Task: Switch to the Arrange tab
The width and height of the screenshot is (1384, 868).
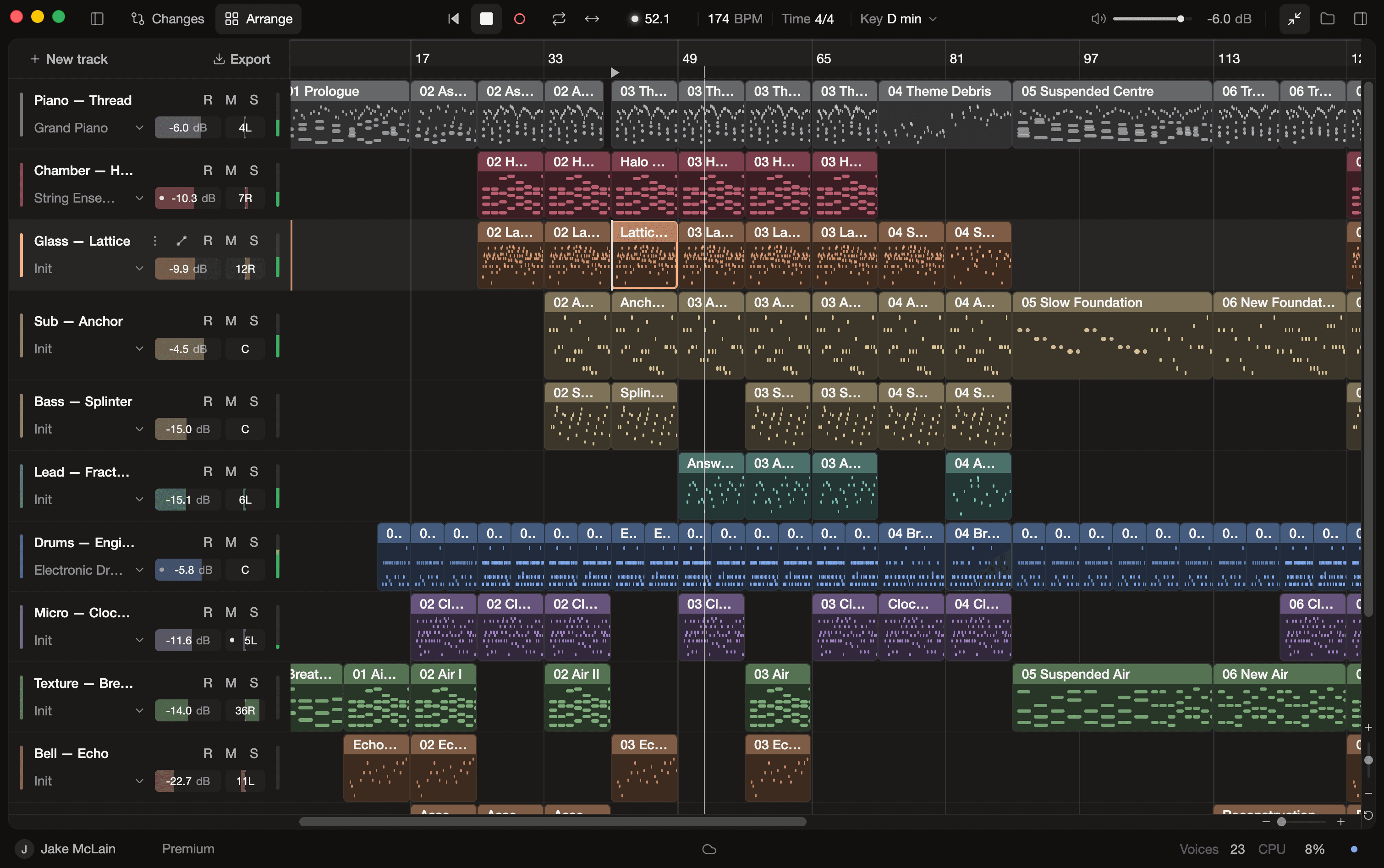Action: (x=258, y=19)
